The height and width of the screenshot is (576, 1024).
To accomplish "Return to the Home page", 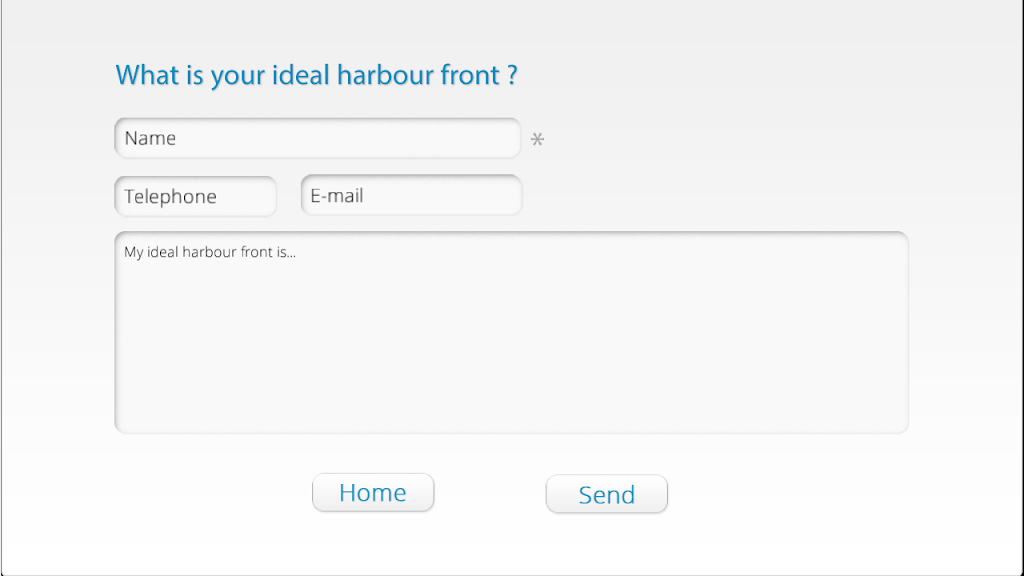I will point(373,492).
